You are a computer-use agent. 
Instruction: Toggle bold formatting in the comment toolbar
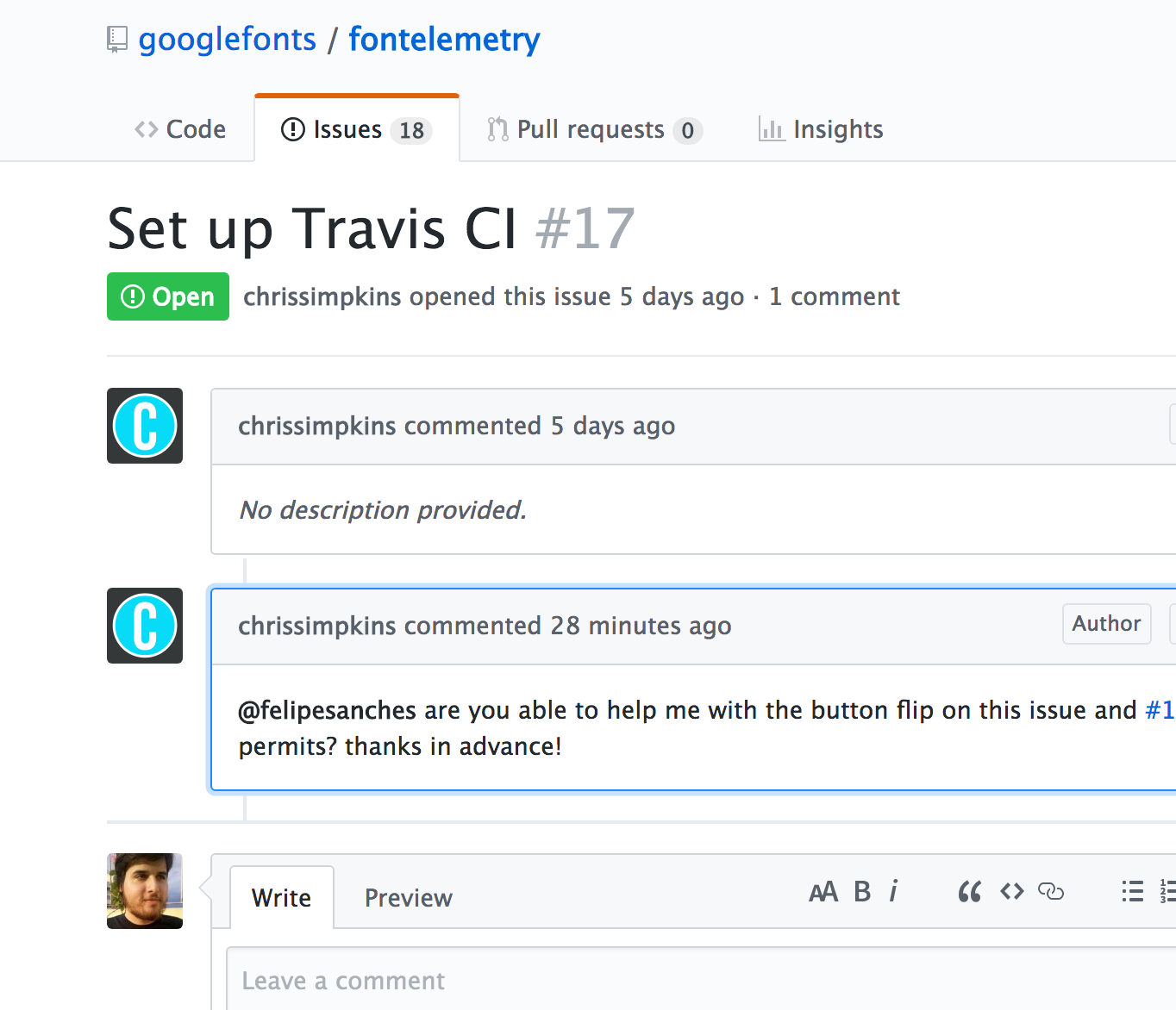pyautogui.click(x=861, y=892)
